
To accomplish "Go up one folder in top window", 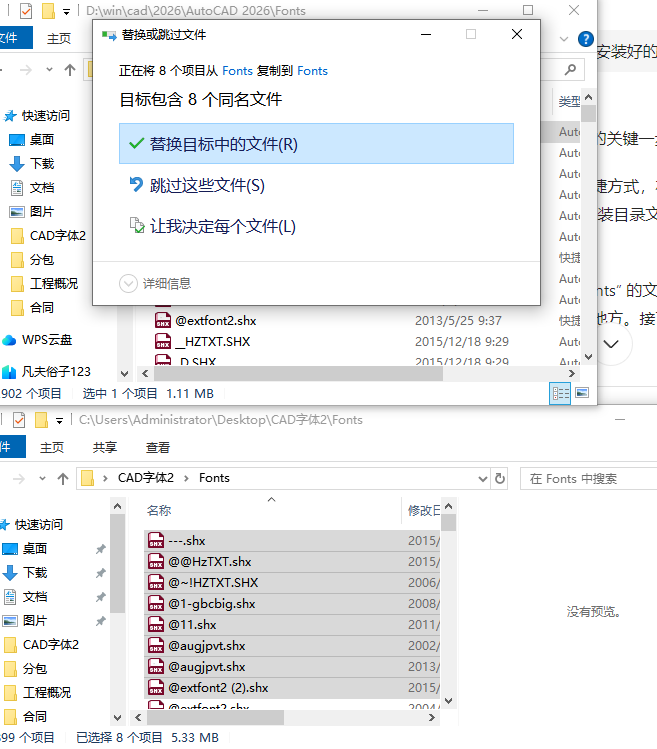I will [70, 70].
